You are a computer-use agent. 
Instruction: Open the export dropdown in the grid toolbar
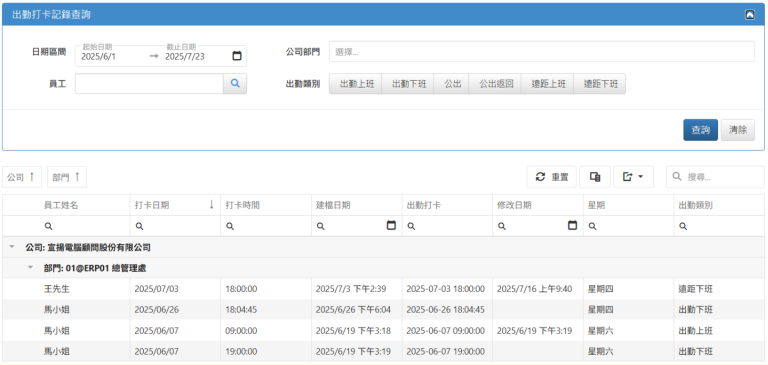[633, 177]
